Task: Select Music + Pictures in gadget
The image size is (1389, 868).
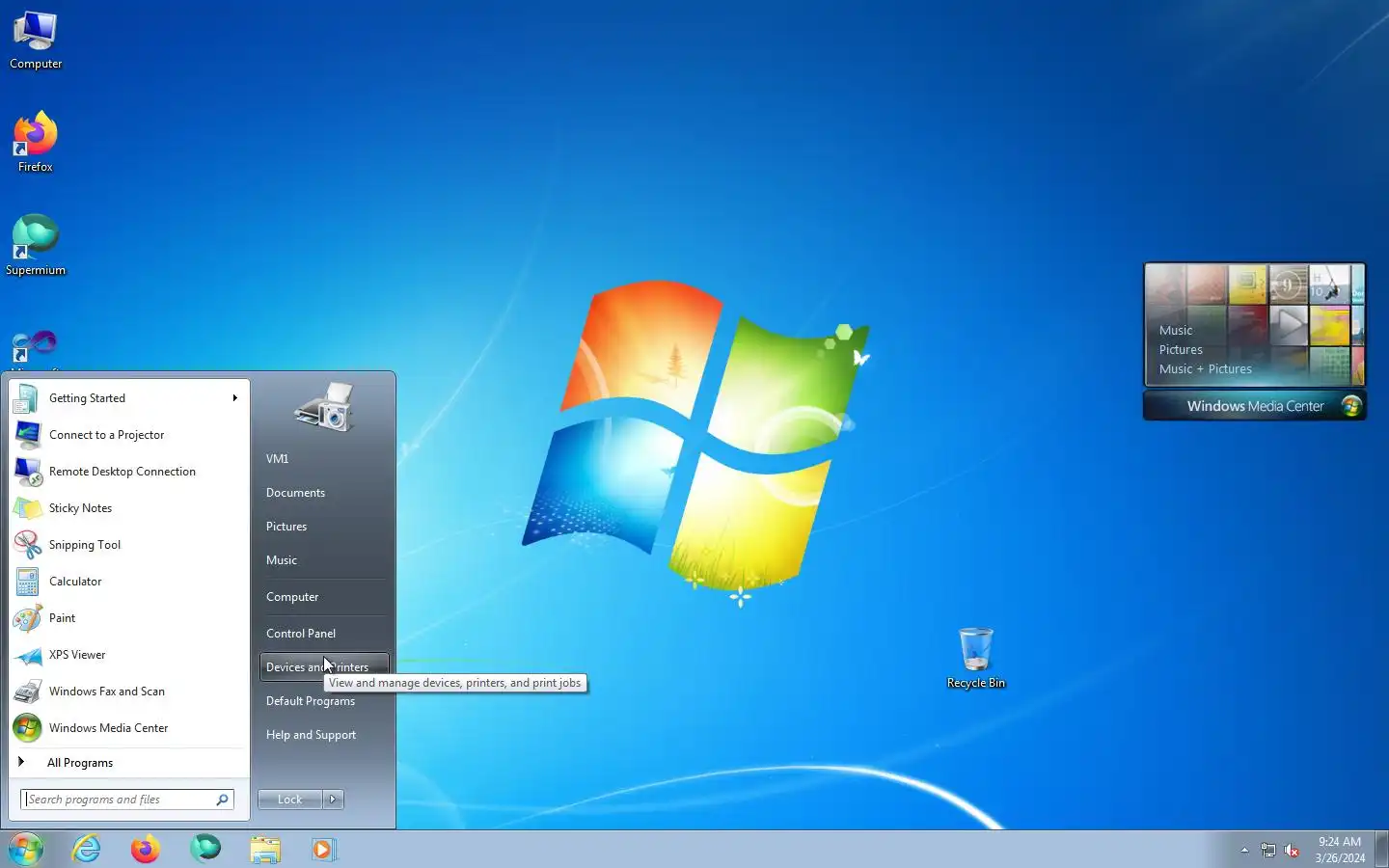Action: (x=1206, y=369)
